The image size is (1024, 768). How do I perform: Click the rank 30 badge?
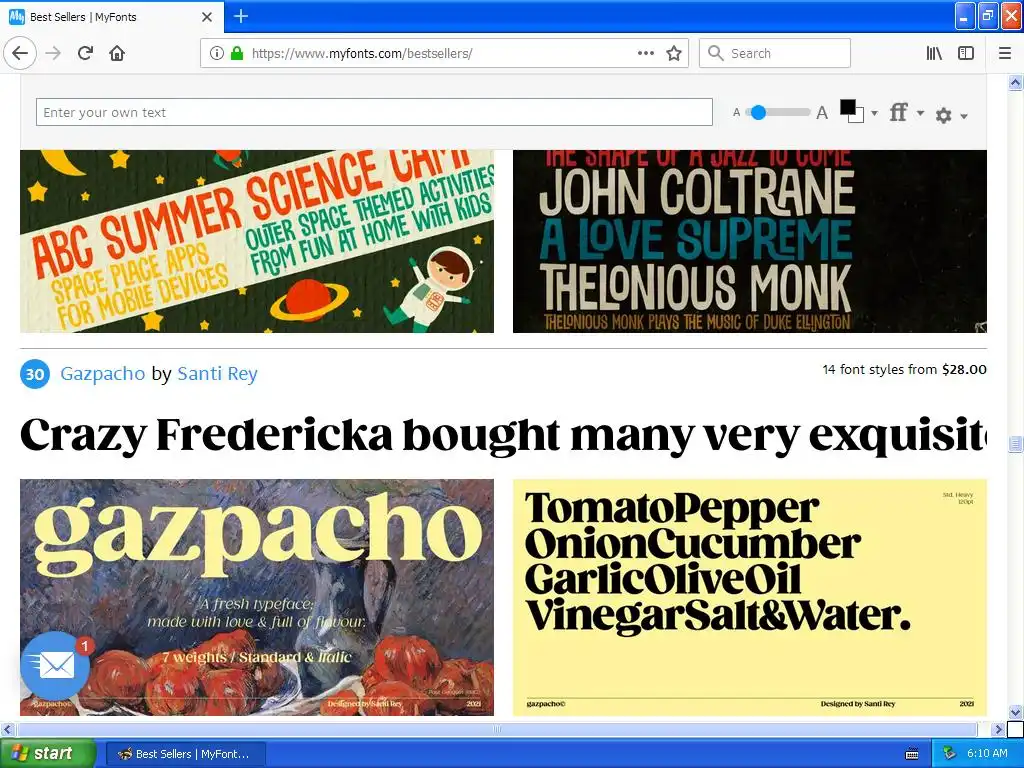click(x=35, y=374)
